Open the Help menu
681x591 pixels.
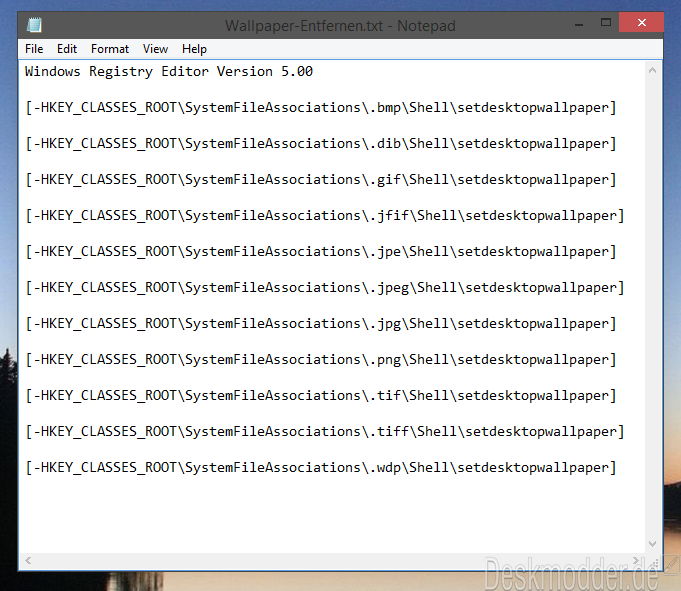pyautogui.click(x=194, y=49)
